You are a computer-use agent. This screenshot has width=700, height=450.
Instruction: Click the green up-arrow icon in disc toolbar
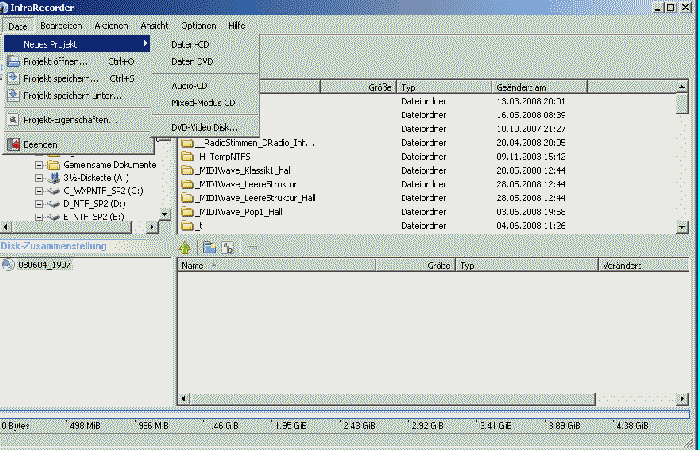coord(186,247)
